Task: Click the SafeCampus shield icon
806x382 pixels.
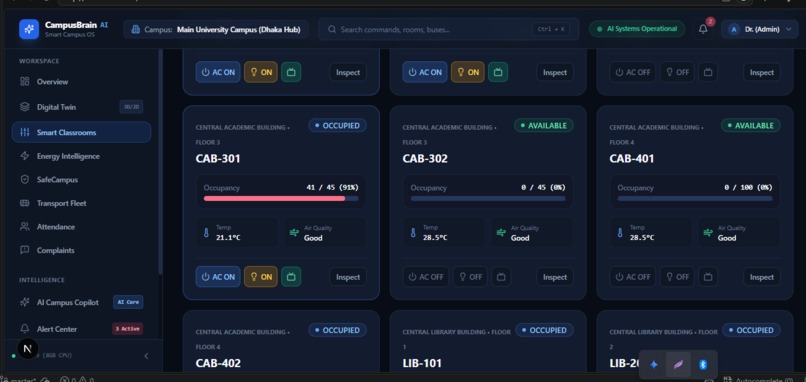Action: (x=25, y=179)
